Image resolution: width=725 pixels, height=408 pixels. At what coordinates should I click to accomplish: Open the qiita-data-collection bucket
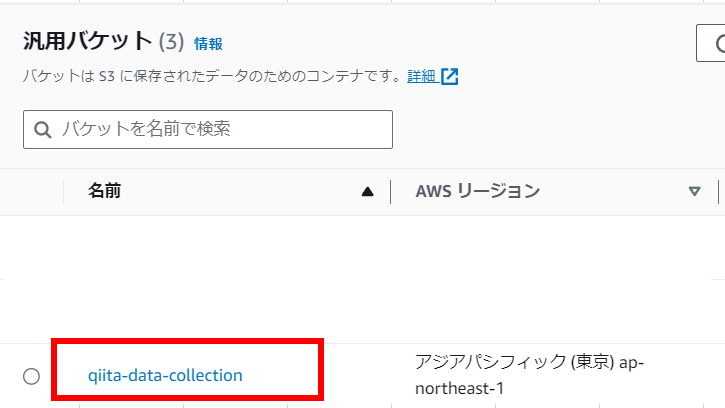point(165,376)
